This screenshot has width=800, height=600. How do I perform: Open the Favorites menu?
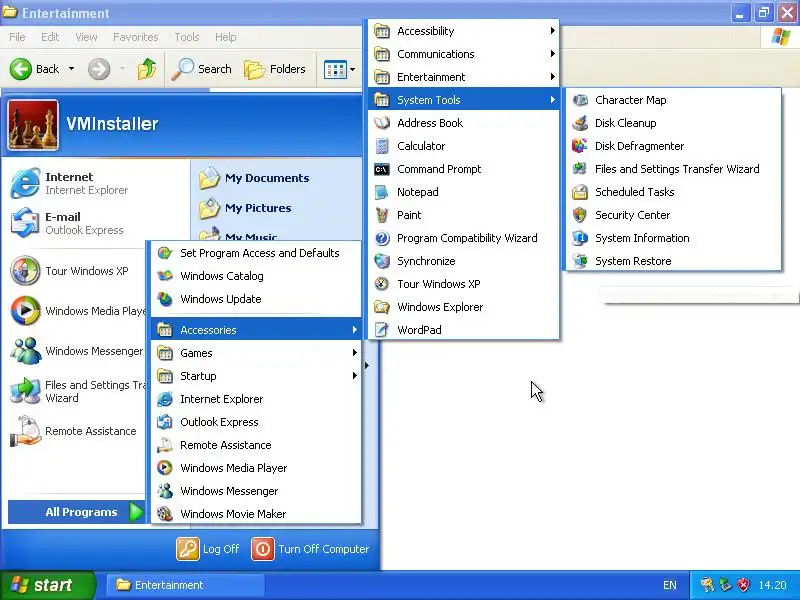[x=136, y=37]
